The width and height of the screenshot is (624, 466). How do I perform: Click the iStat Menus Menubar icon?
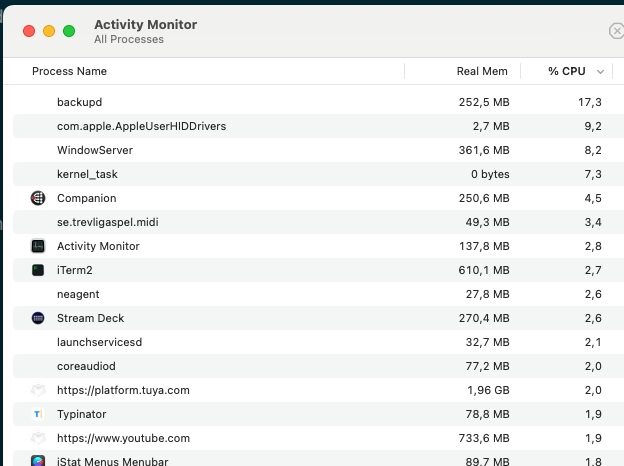pyautogui.click(x=38, y=461)
